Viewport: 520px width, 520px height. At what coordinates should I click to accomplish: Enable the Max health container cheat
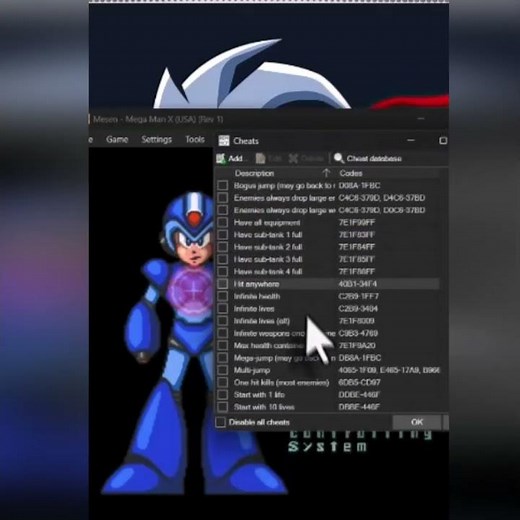click(x=223, y=346)
